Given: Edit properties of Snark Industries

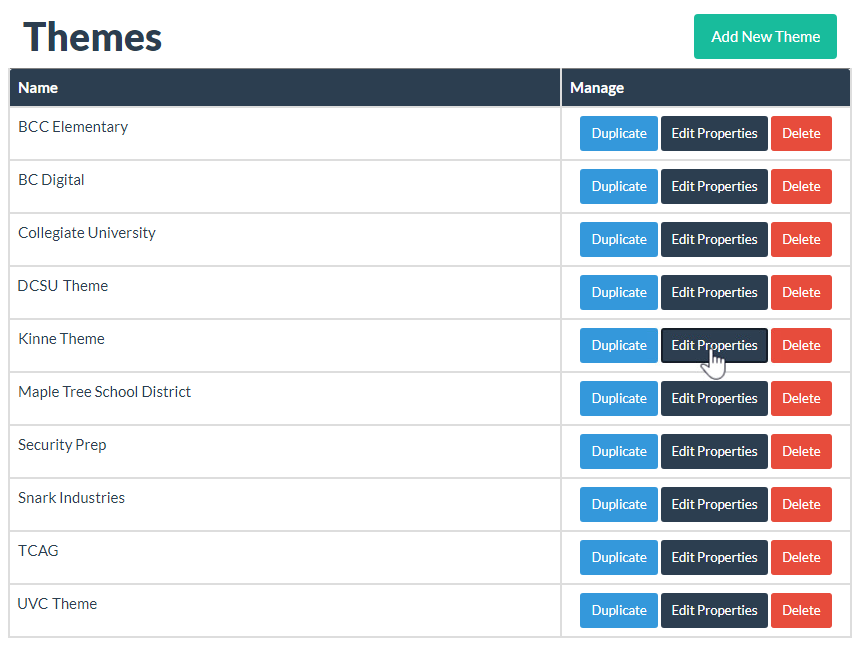Looking at the screenshot, I should tap(714, 505).
